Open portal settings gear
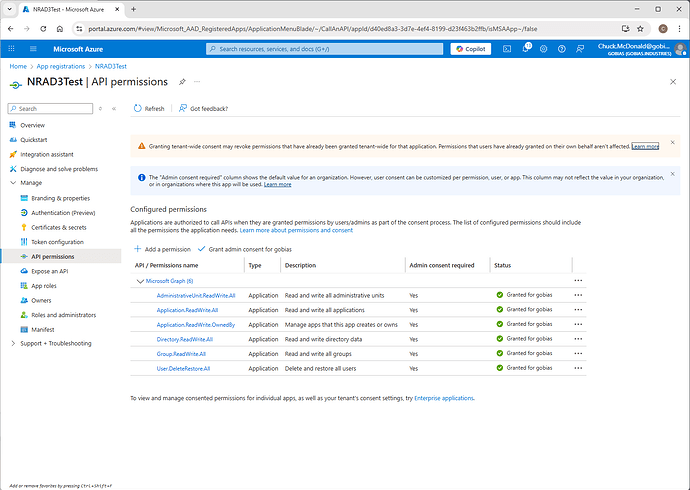The height and width of the screenshot is (490, 690). 543,49
